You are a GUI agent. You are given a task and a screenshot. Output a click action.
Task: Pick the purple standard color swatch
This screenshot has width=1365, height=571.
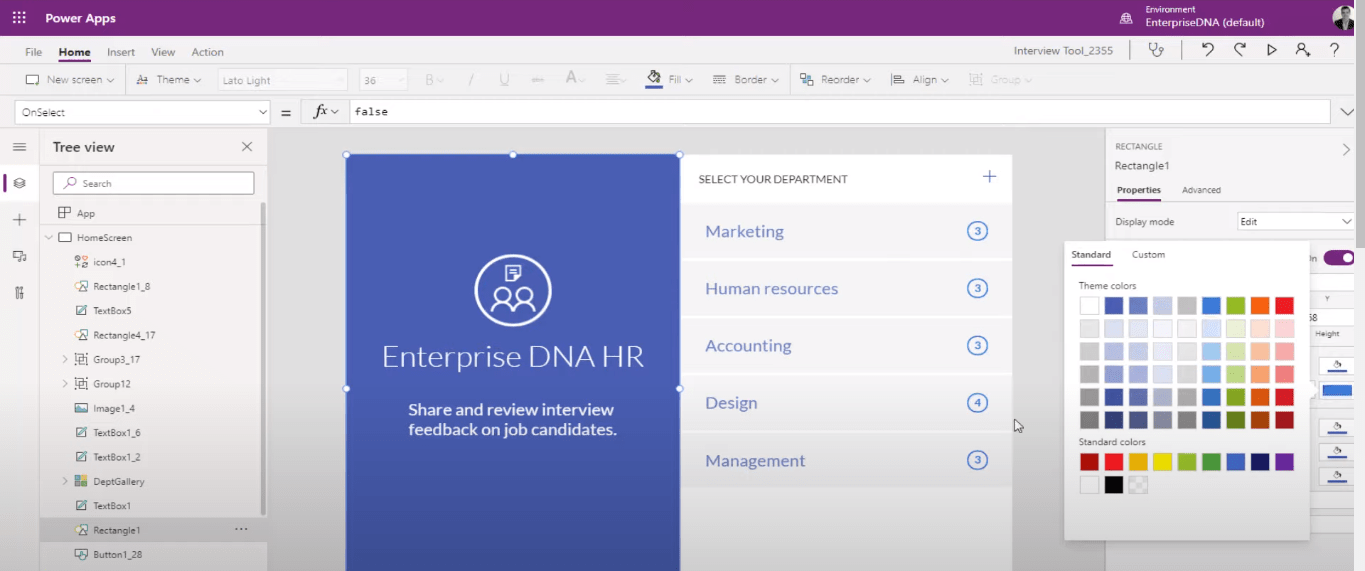pyautogui.click(x=1284, y=462)
